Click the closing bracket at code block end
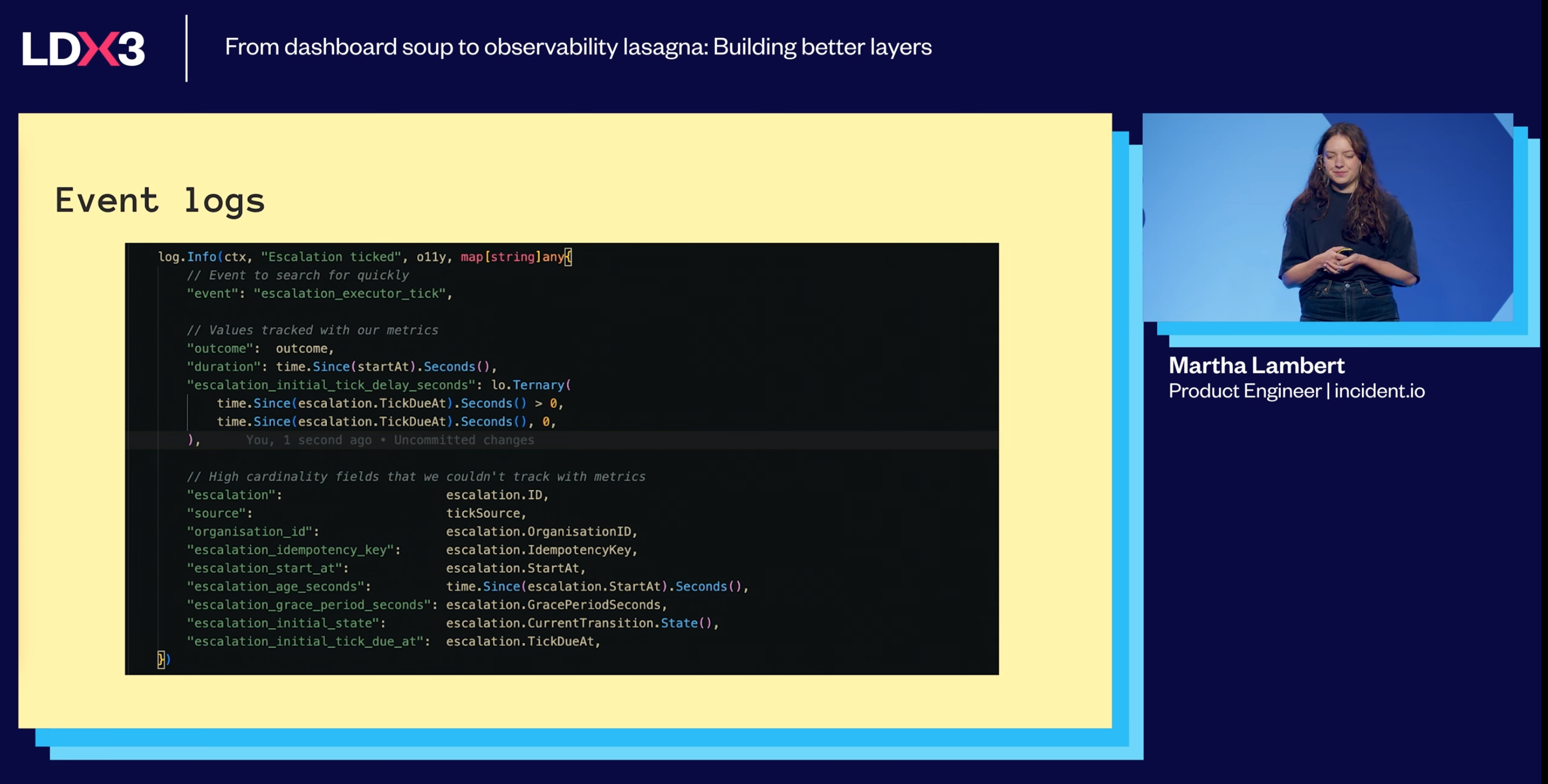 (x=162, y=660)
